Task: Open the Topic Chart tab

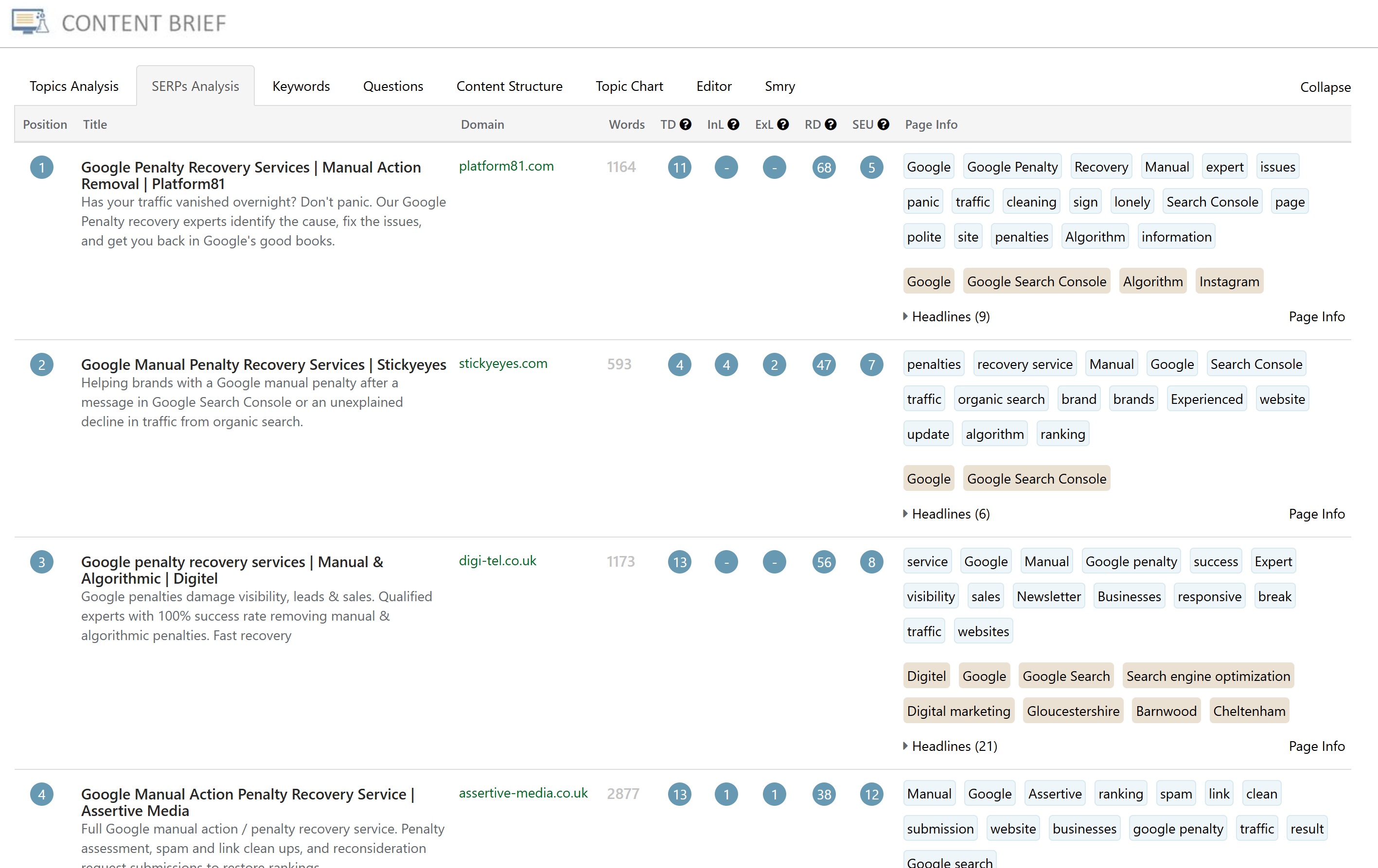Action: click(x=630, y=87)
